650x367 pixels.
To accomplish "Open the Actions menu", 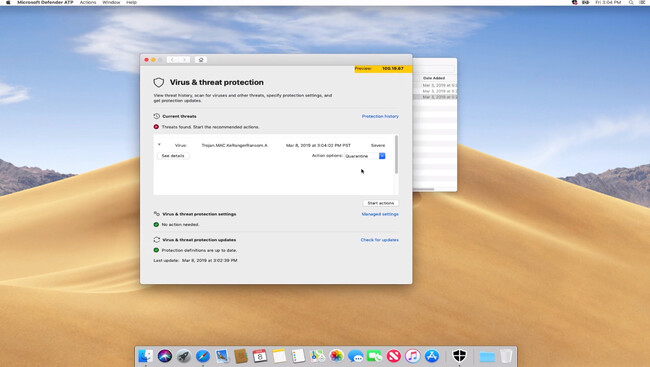I will point(88,2).
